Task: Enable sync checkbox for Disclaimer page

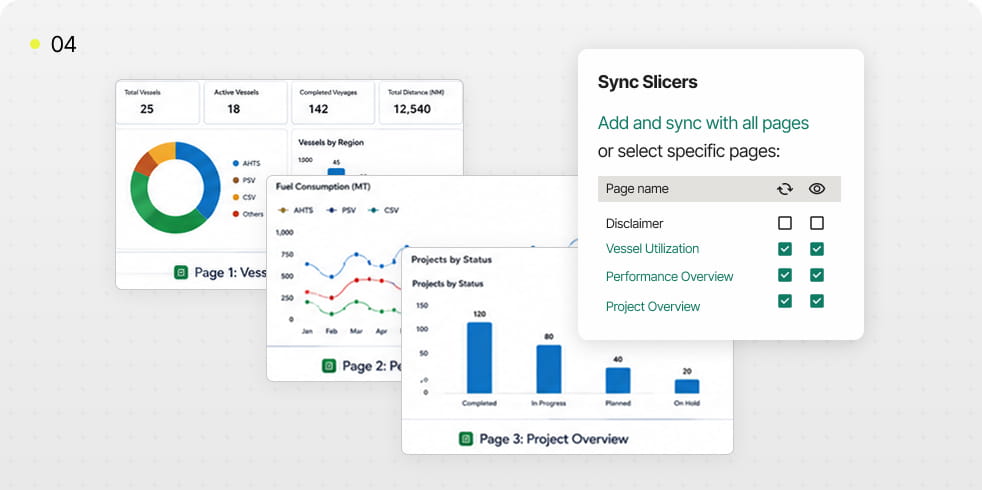Action: coord(785,223)
